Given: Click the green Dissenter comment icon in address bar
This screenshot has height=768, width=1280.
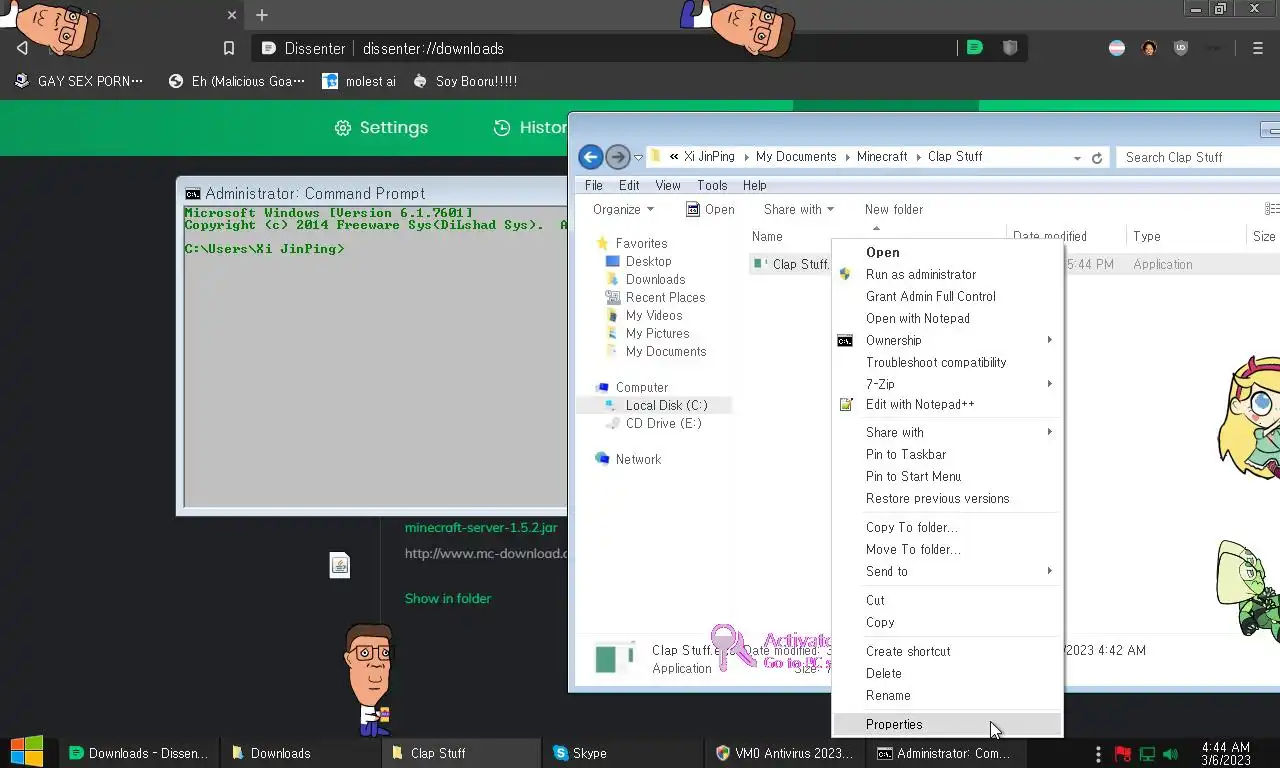Looking at the screenshot, I should point(975,47).
